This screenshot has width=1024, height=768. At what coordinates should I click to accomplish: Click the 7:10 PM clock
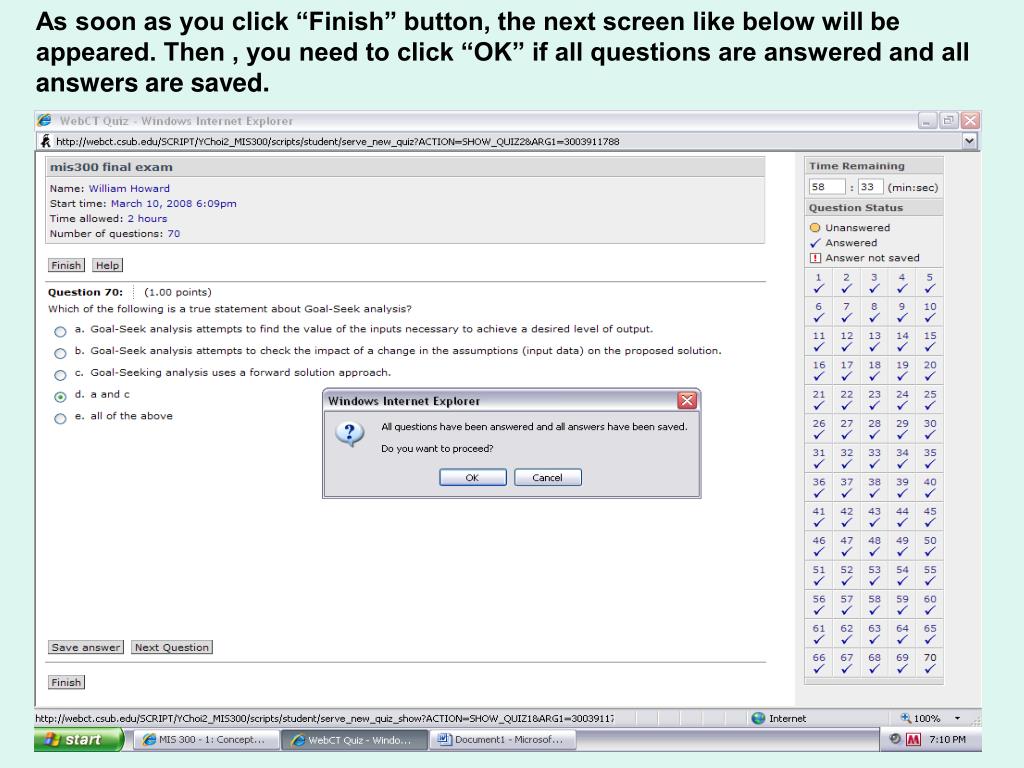point(947,739)
